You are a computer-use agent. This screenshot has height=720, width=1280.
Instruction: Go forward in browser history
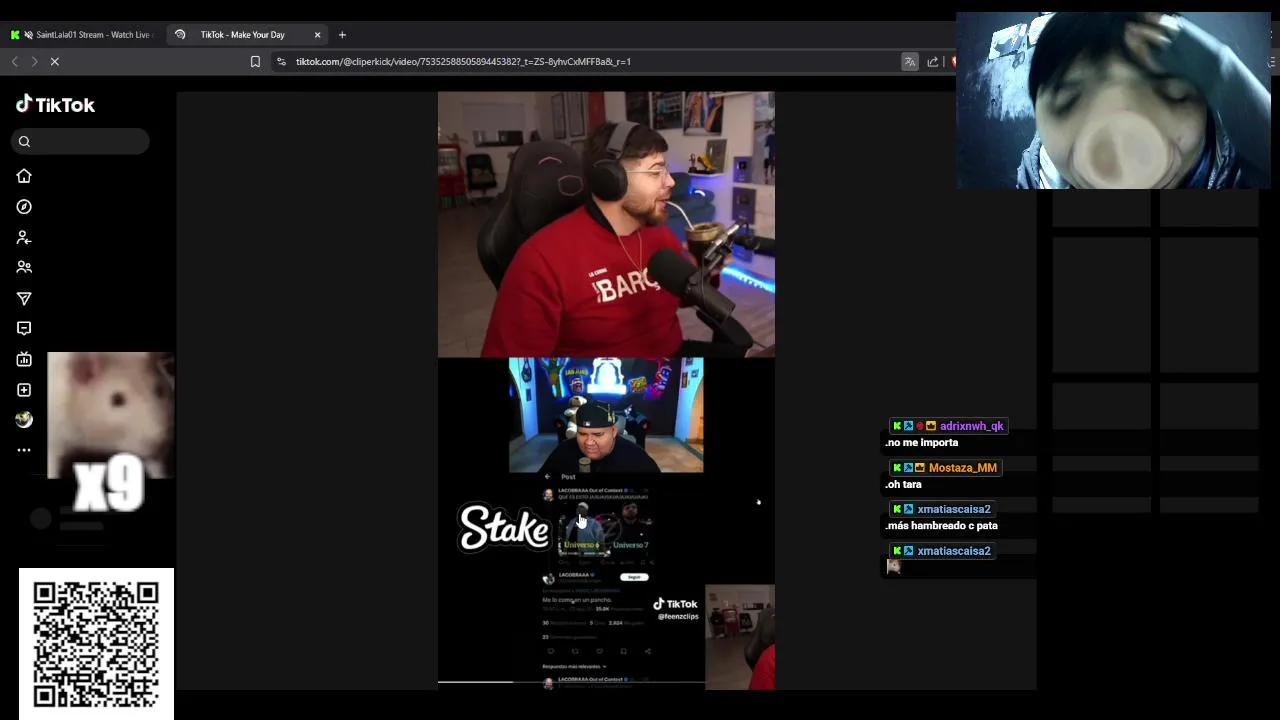coord(34,62)
